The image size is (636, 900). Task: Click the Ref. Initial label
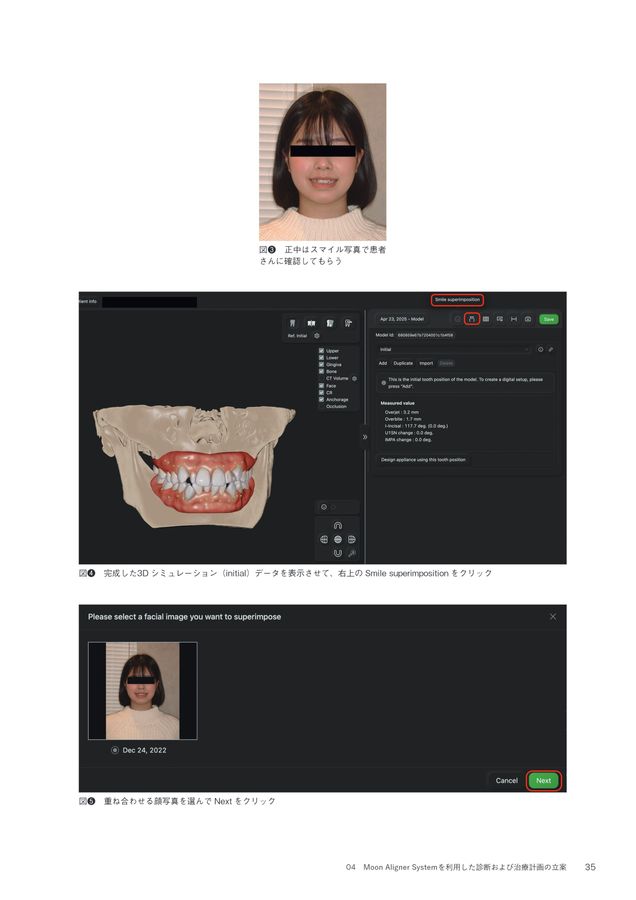[297, 336]
